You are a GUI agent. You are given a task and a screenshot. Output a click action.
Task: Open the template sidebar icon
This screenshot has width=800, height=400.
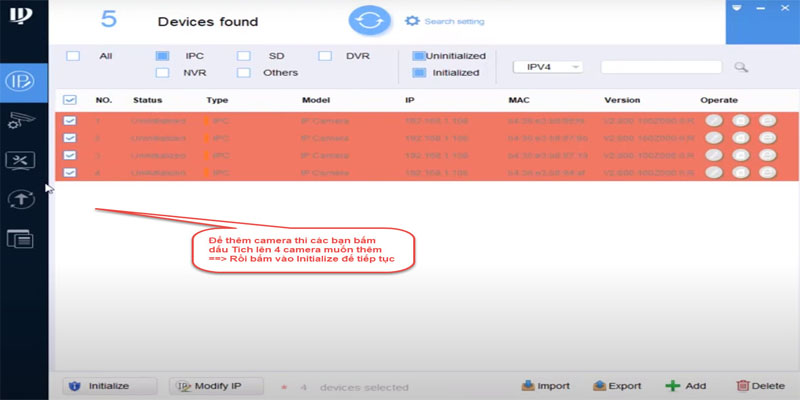(22, 238)
